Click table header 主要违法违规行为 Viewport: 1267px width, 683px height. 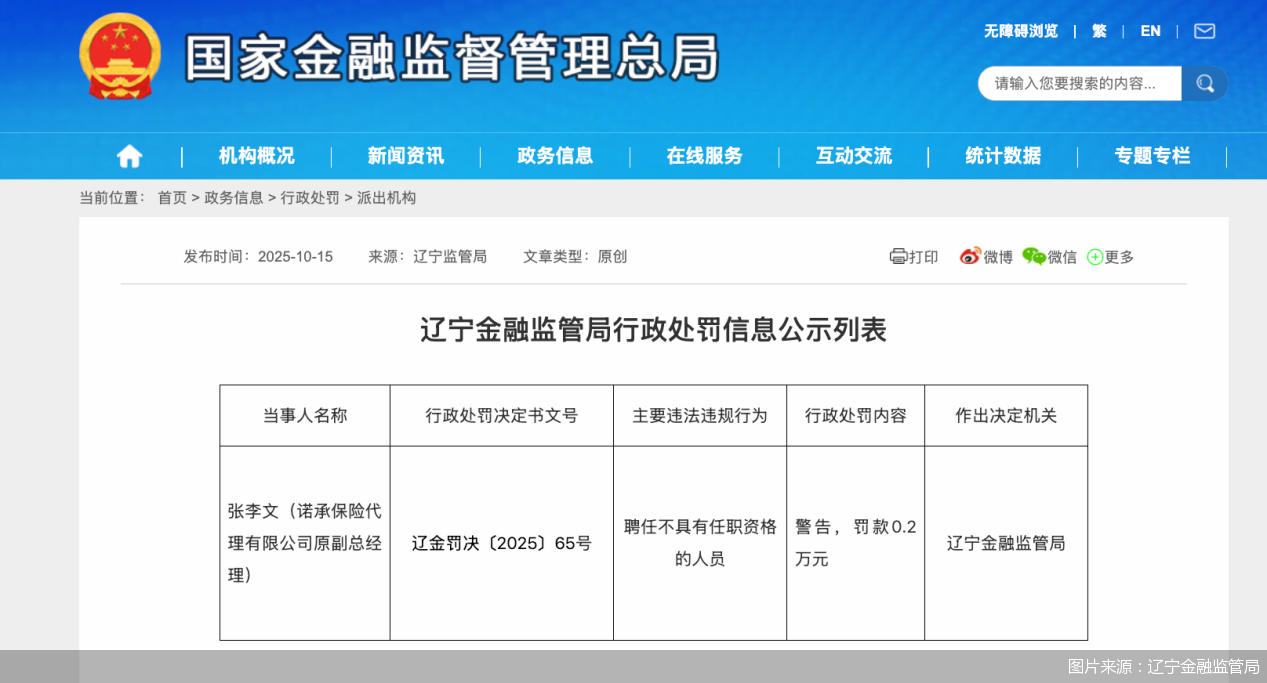[700, 415]
